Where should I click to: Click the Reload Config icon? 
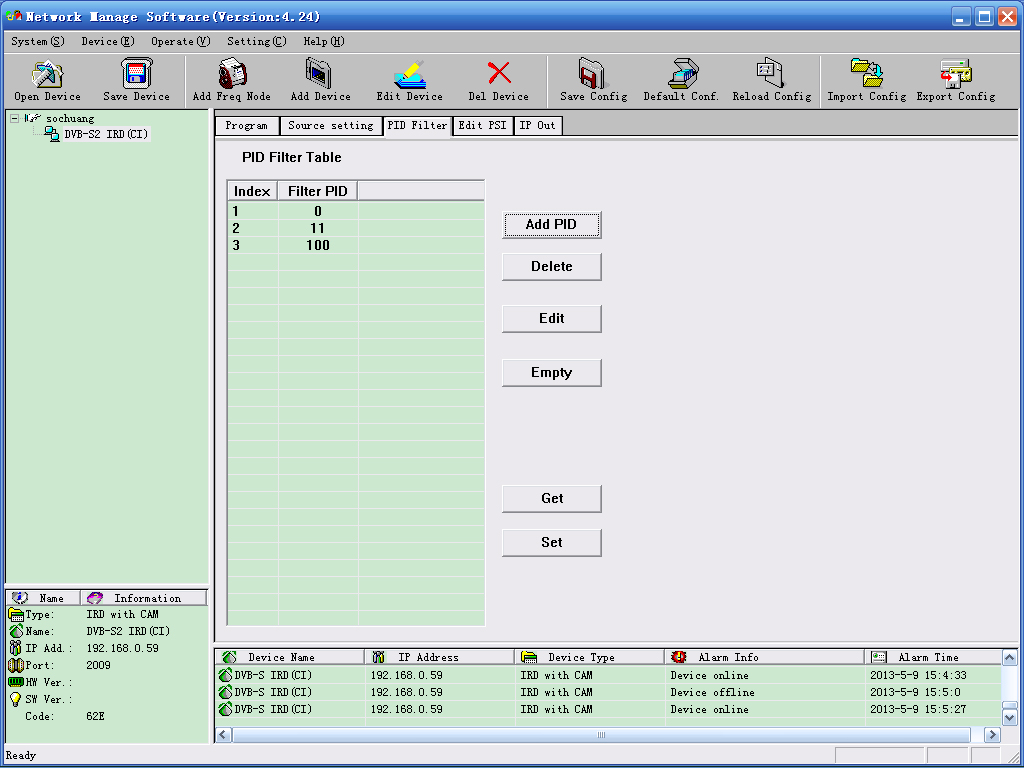[771, 74]
